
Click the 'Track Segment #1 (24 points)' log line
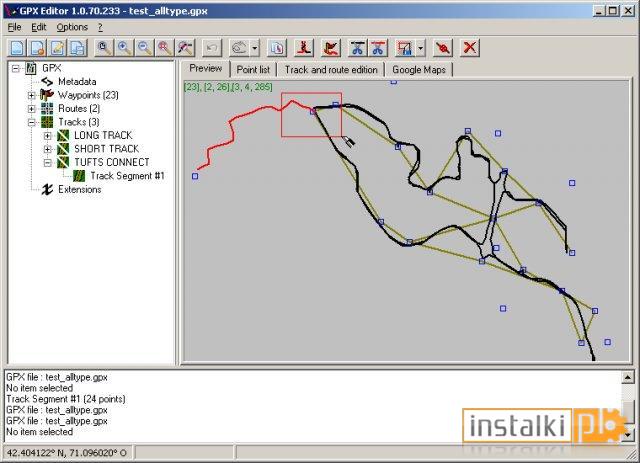coord(66,399)
